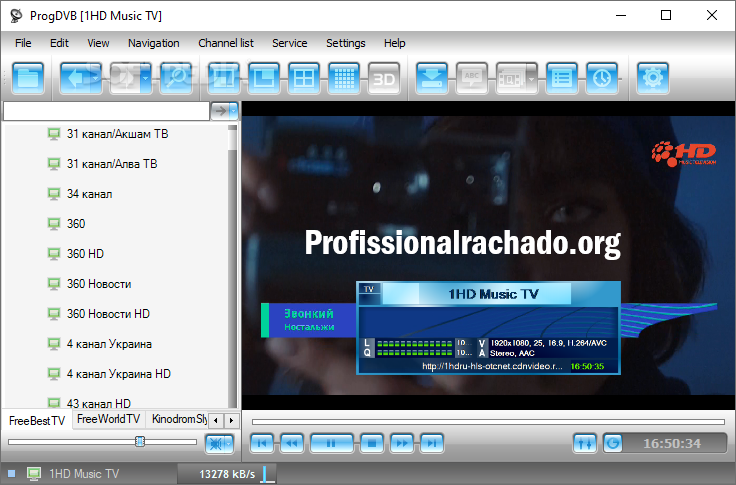Open the View menu
736x485 pixels.
tap(98, 43)
